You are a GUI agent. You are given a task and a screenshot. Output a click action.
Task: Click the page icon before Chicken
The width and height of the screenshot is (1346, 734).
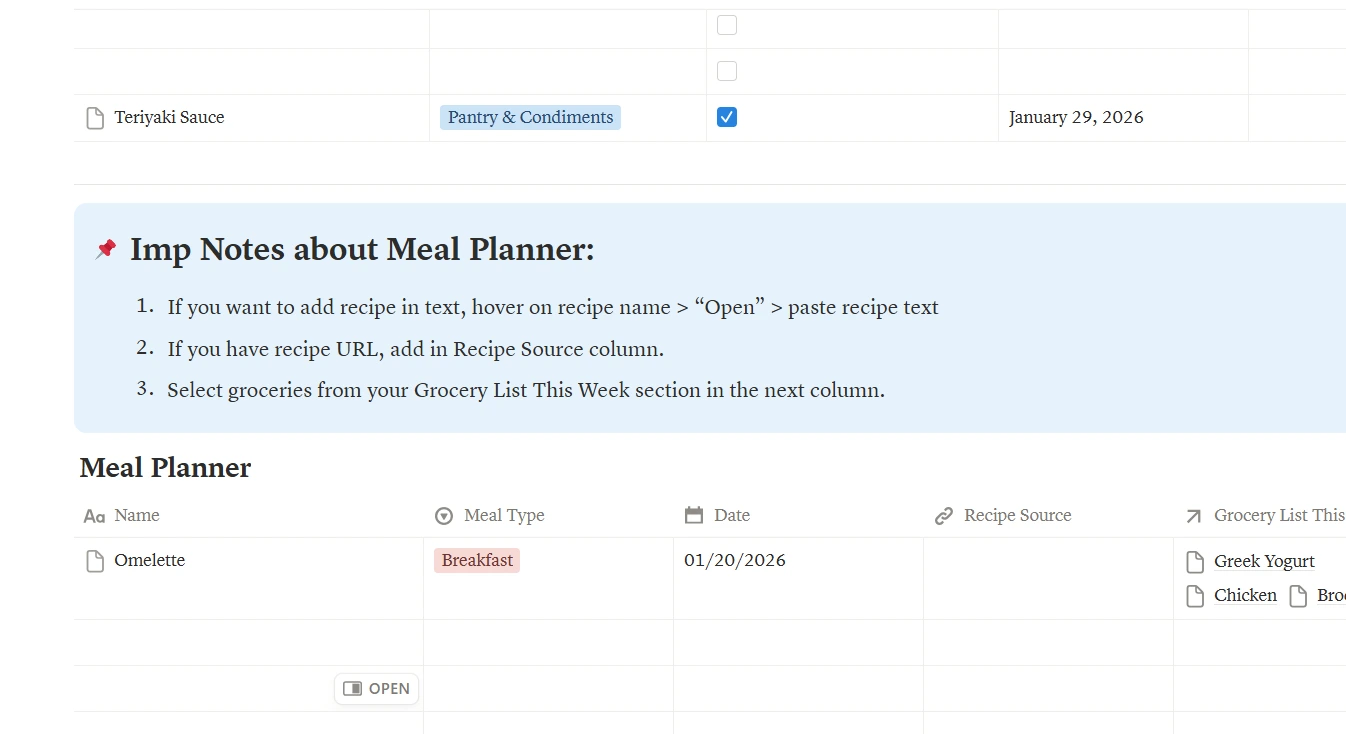pos(1195,595)
